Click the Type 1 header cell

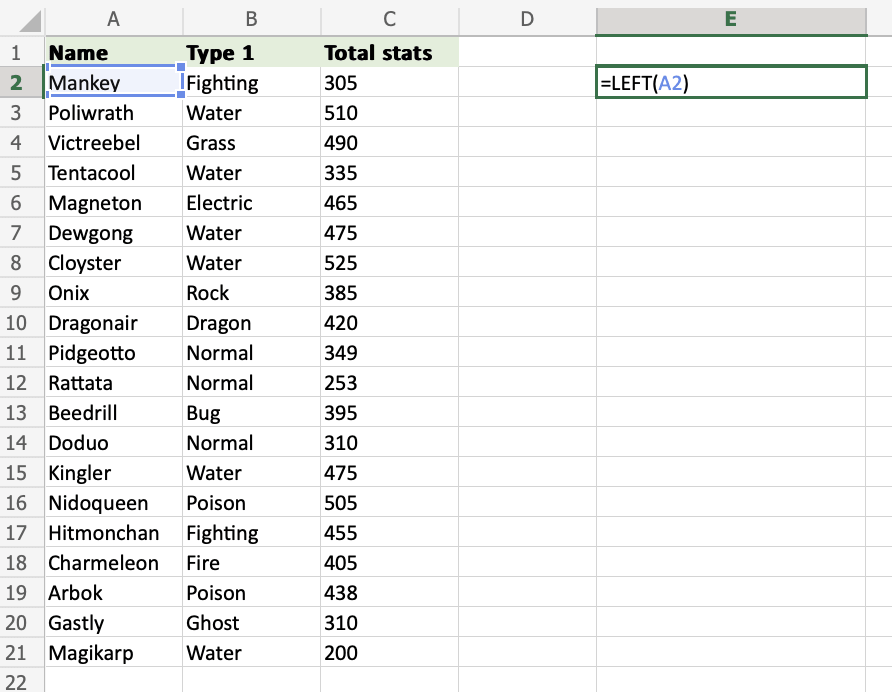(251, 53)
